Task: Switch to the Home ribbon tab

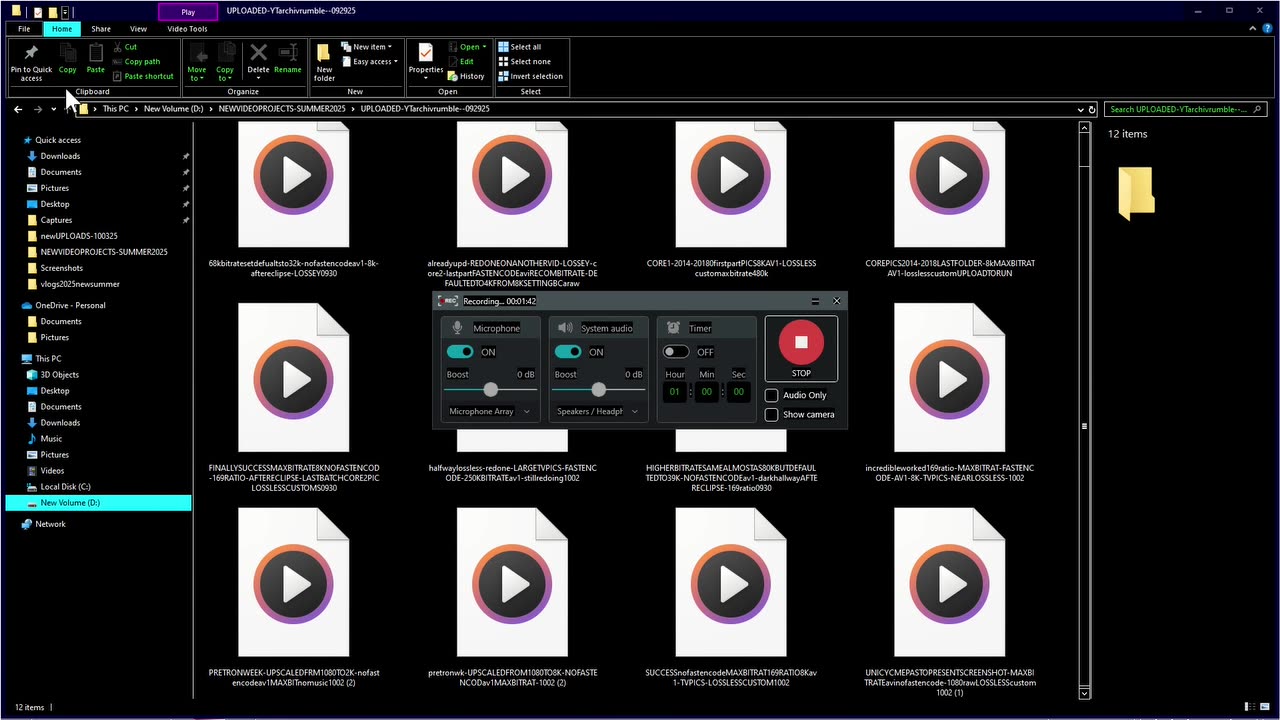Action: coord(62,29)
